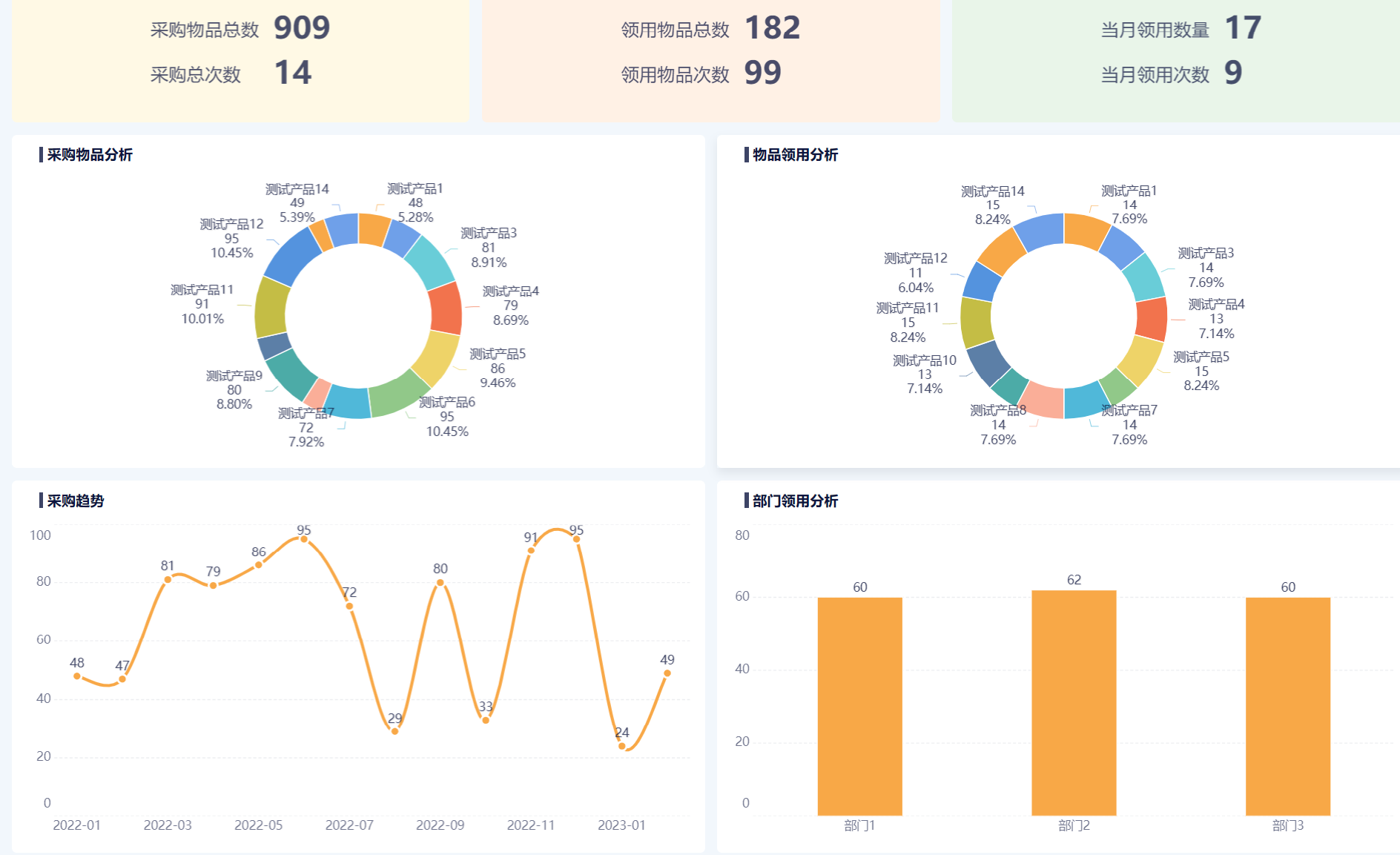Click the 部门3 orange bar

pos(1288,706)
